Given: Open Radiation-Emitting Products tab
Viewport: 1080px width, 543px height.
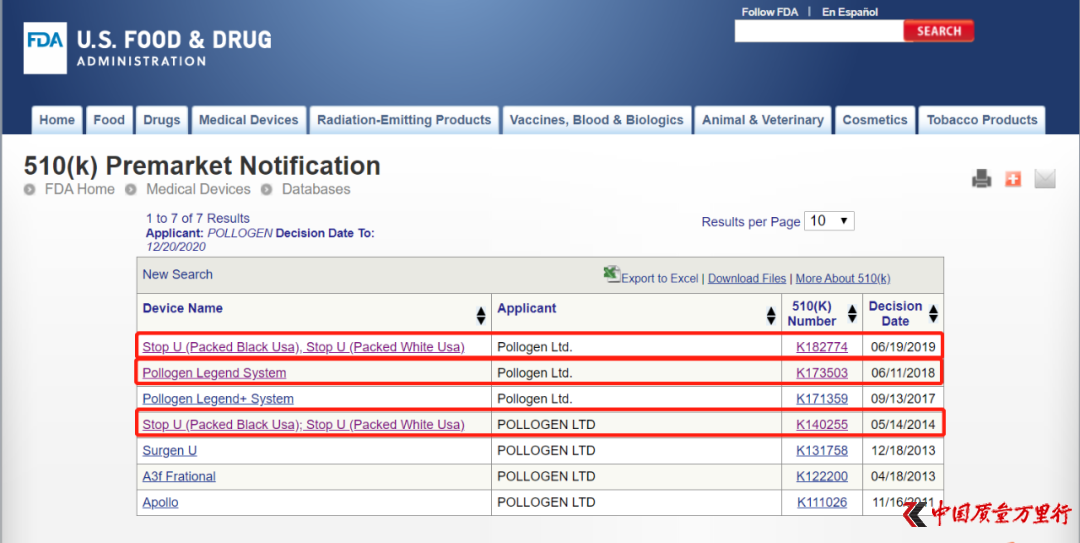Looking at the screenshot, I should pos(404,120).
